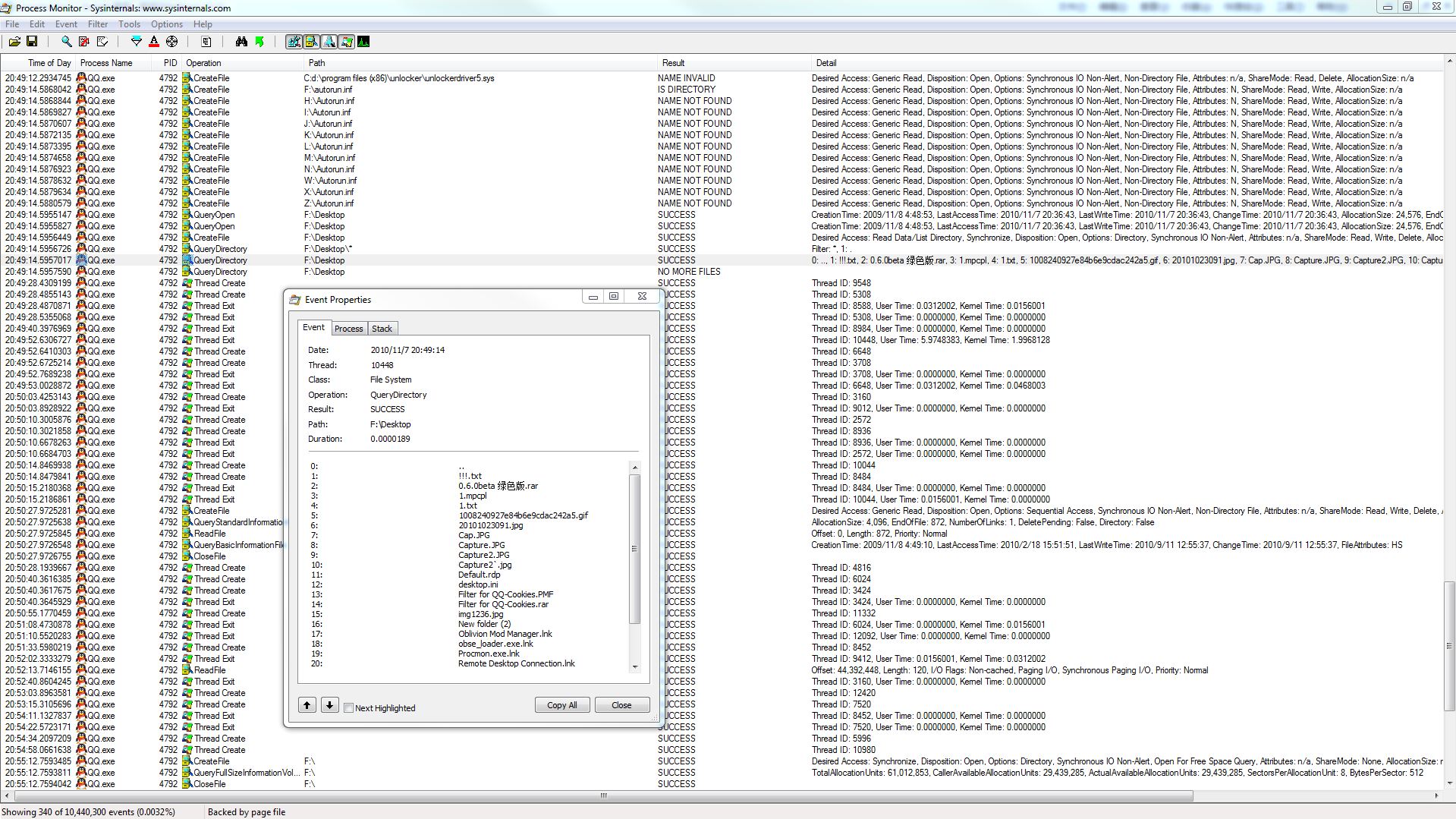Click the file list vertical scrollbar thumb
The width and height of the screenshot is (1456, 819).
coord(635,549)
